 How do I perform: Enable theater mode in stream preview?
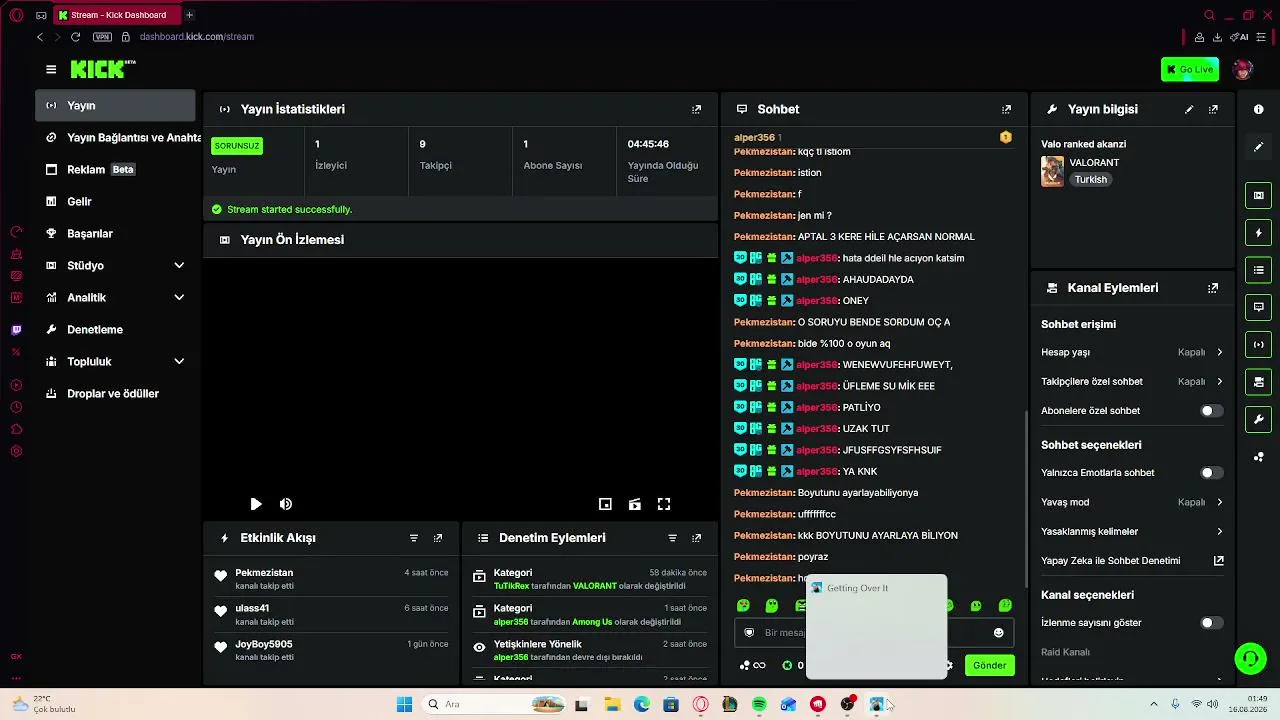(634, 504)
